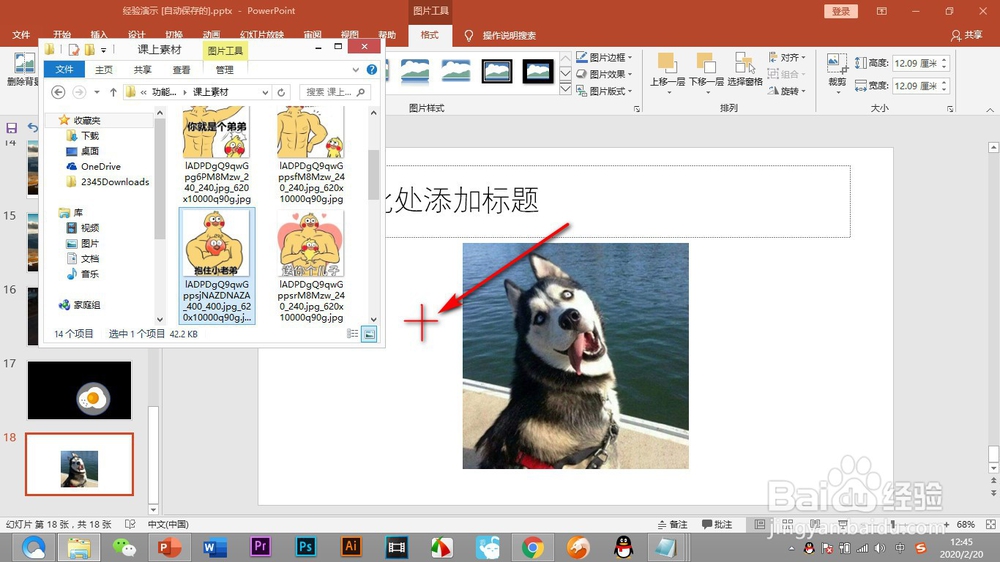The width and height of the screenshot is (1000, 562).
Task: Refresh the Explorer folder
Action: [281, 92]
